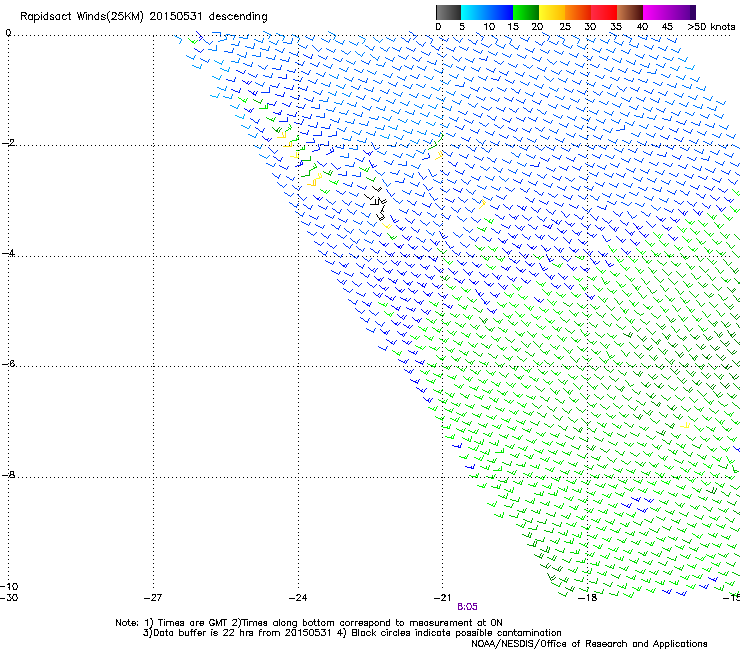Click the '-30' longitude axis label
This screenshot has height=650, width=740.
[x=9, y=597]
